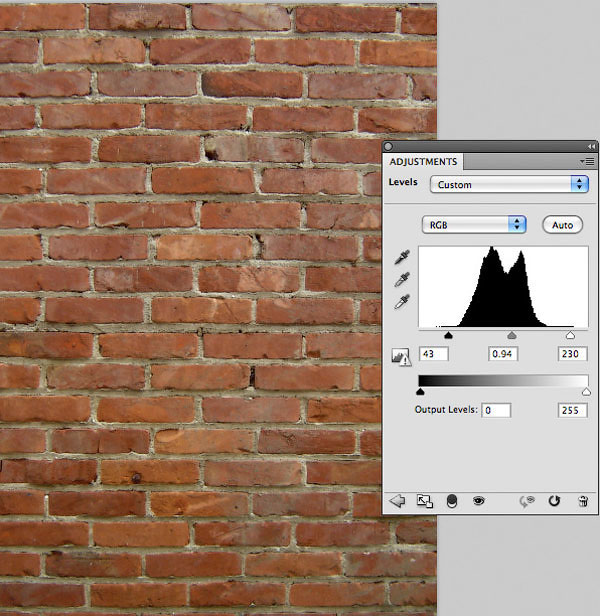View previous state icon

527,501
